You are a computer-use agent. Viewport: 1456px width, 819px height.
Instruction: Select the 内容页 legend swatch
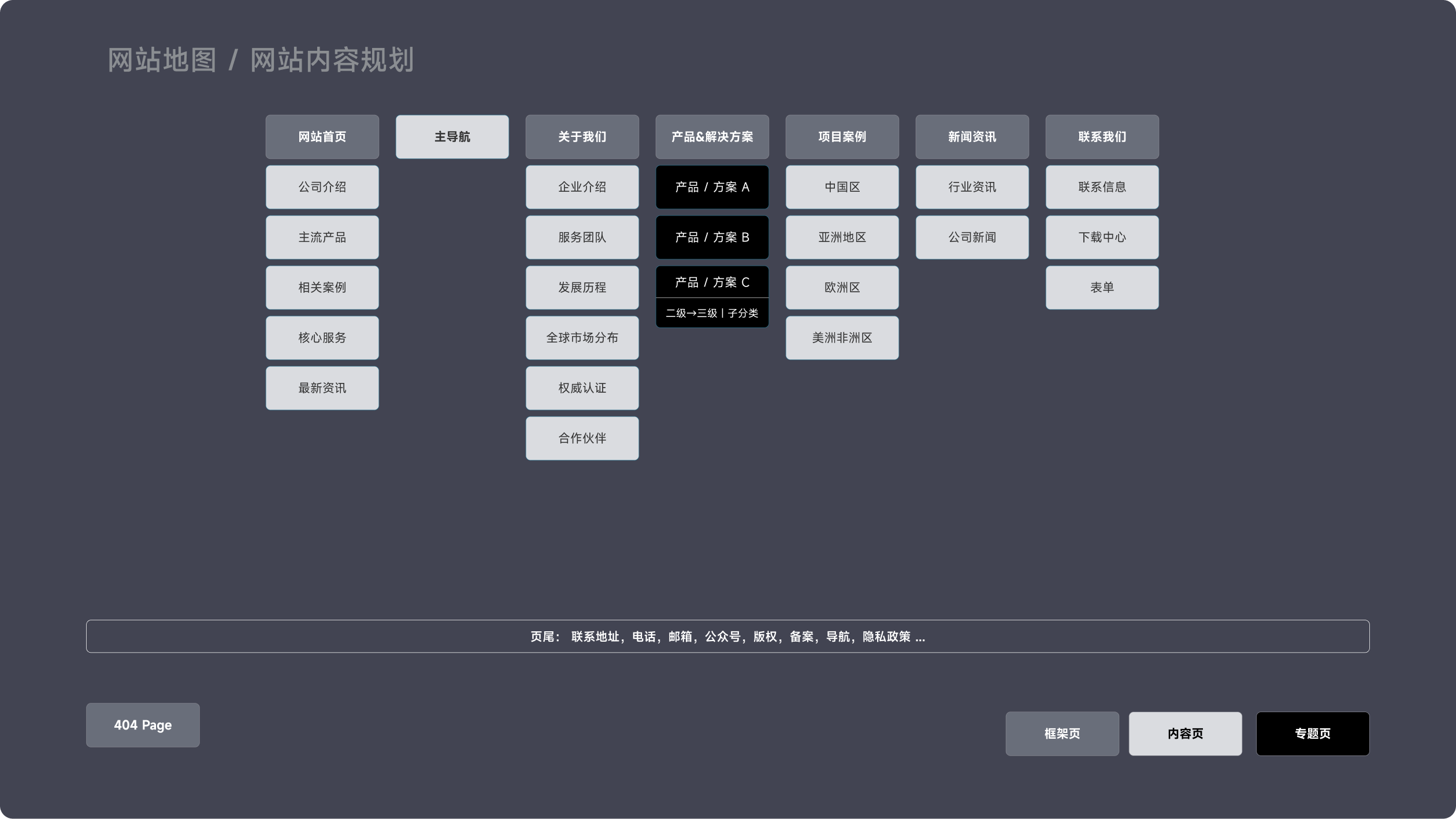(x=1185, y=734)
